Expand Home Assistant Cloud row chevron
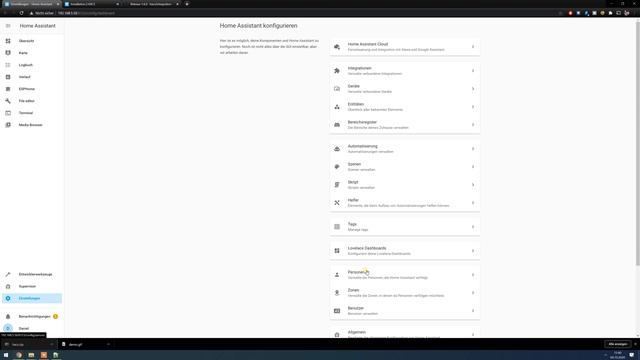 click(473, 47)
